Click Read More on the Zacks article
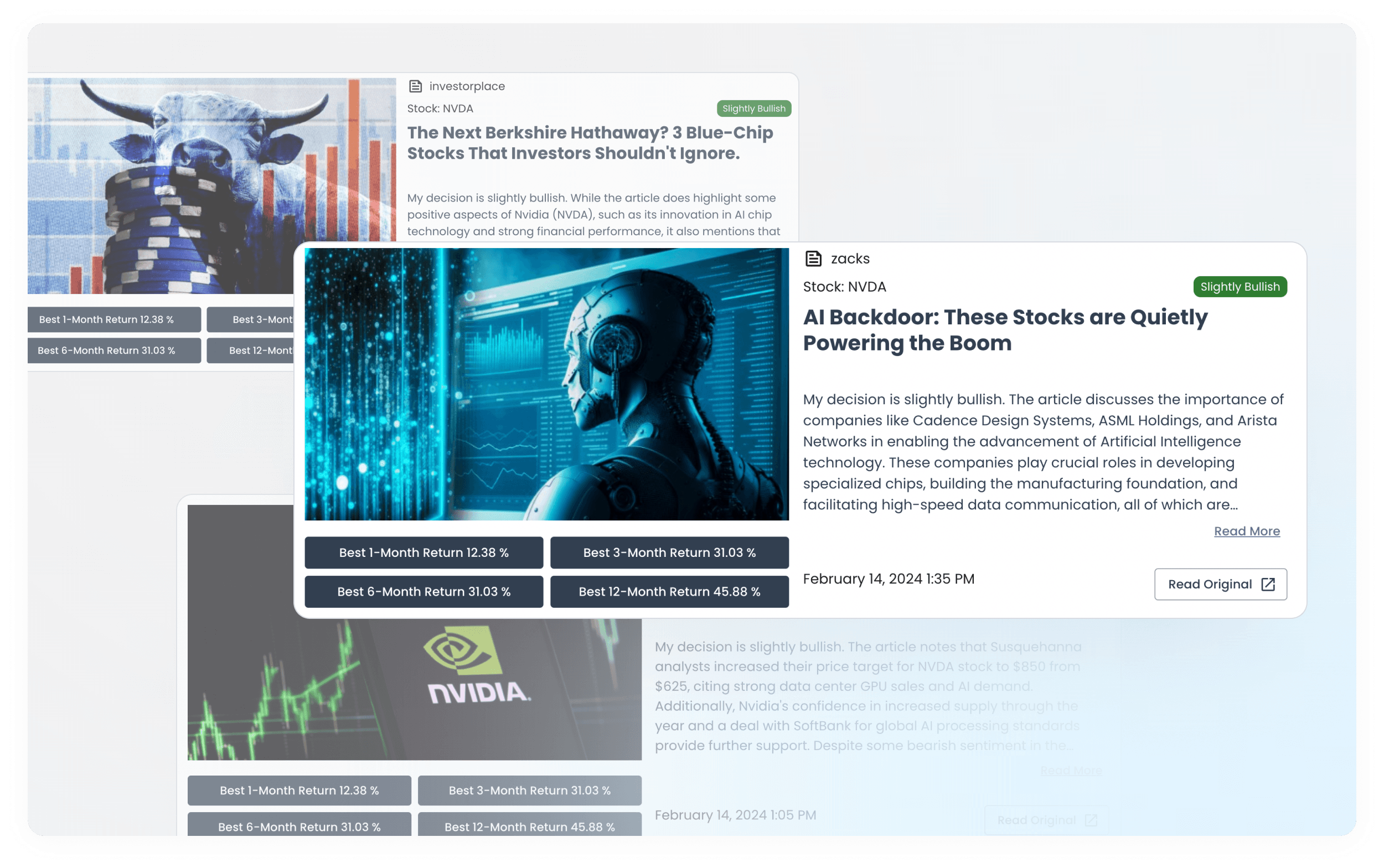 click(x=1247, y=531)
